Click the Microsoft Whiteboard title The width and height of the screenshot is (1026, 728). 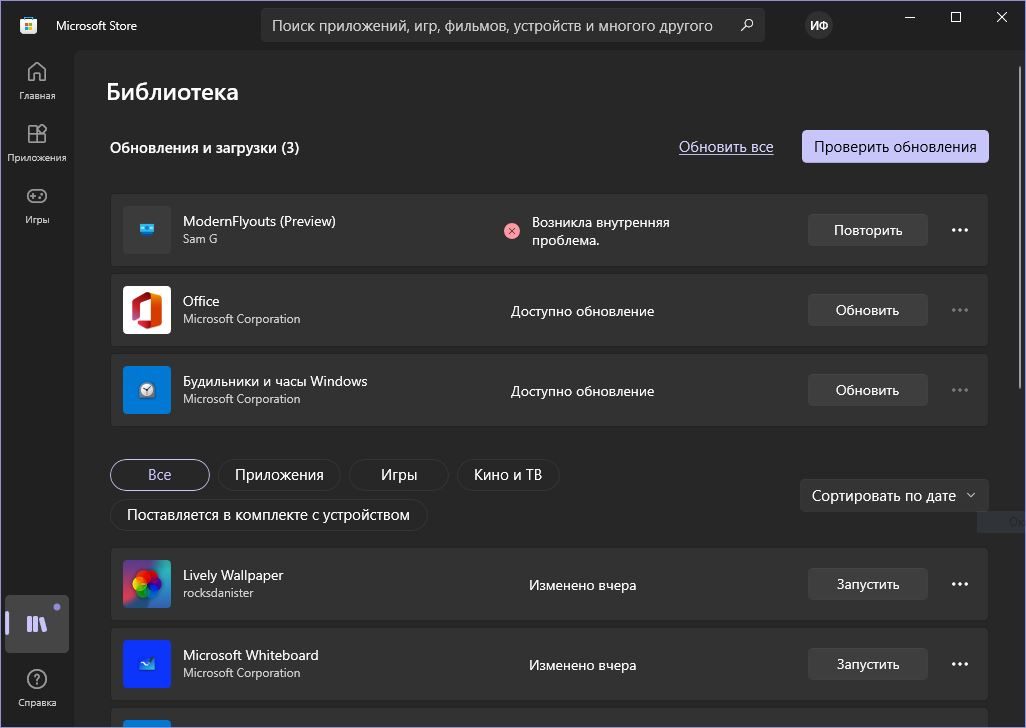point(251,655)
